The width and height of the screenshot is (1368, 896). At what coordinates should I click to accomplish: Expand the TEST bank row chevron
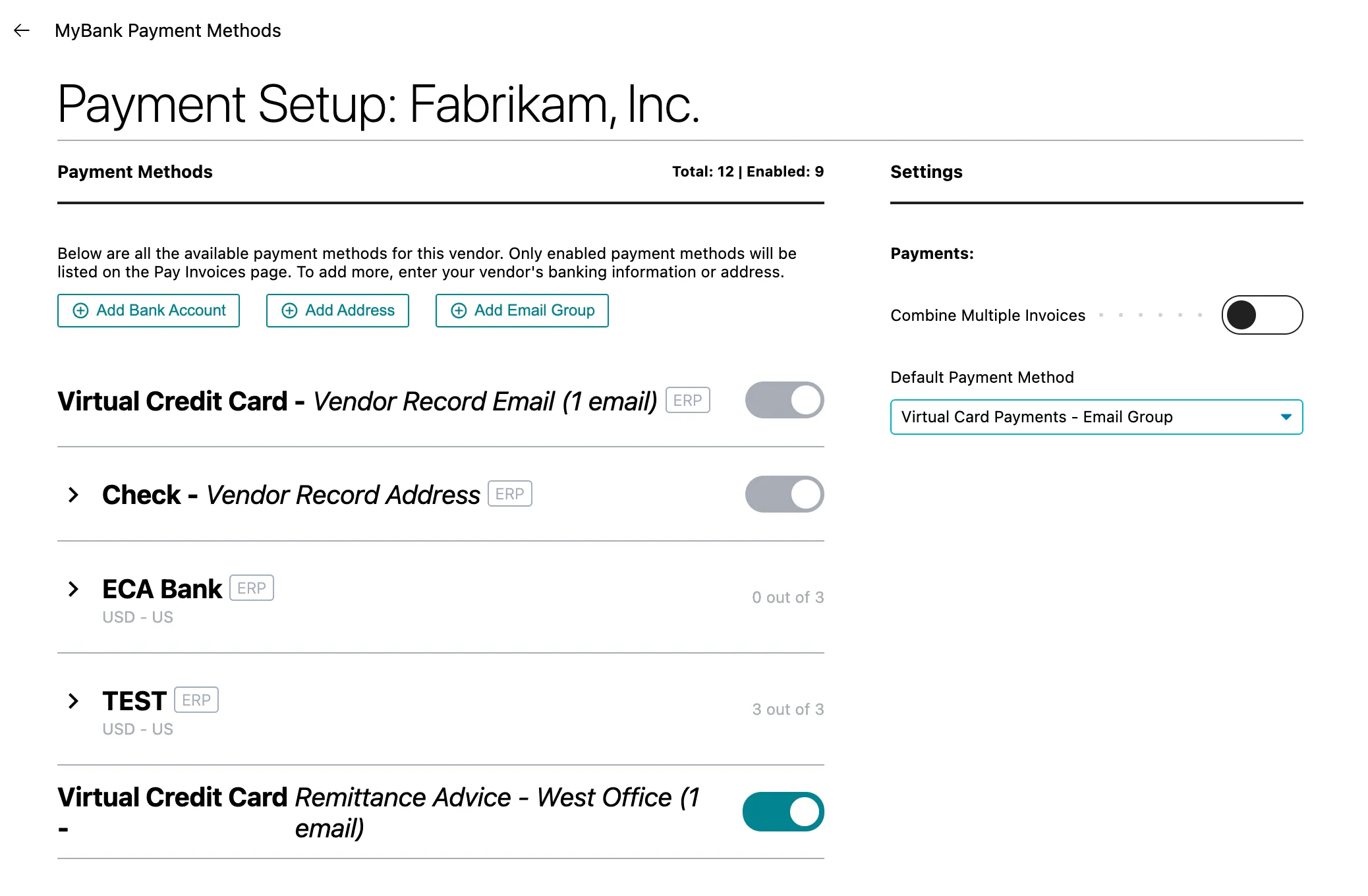click(74, 701)
